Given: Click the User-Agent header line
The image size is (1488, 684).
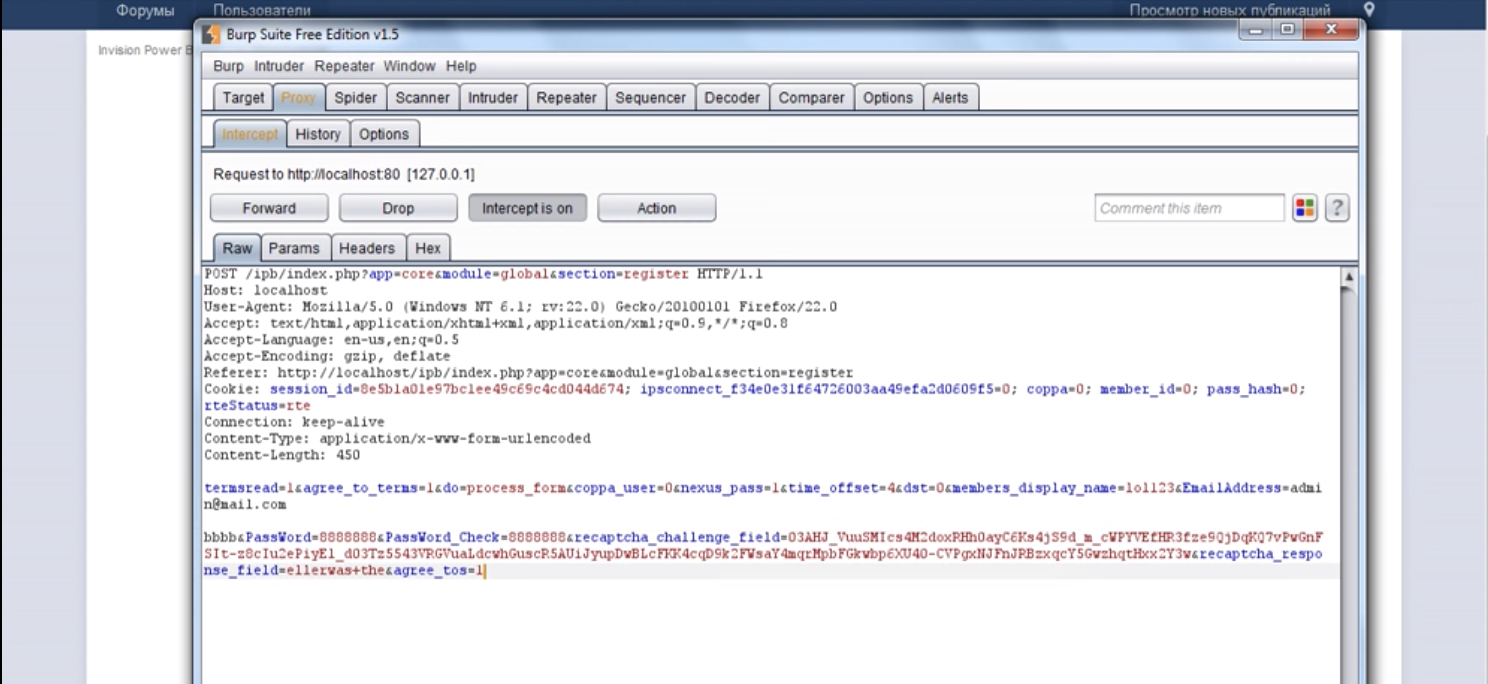Looking at the screenshot, I should (520, 307).
